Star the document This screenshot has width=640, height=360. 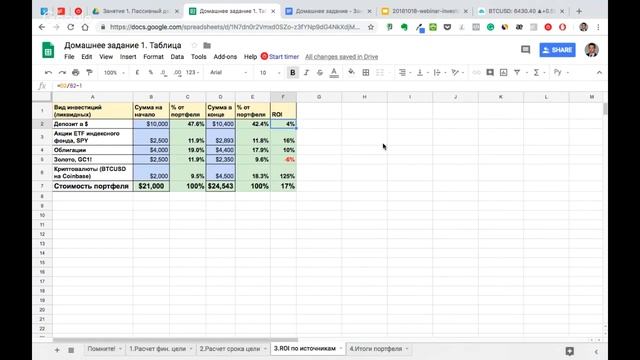pyautogui.click(x=194, y=45)
